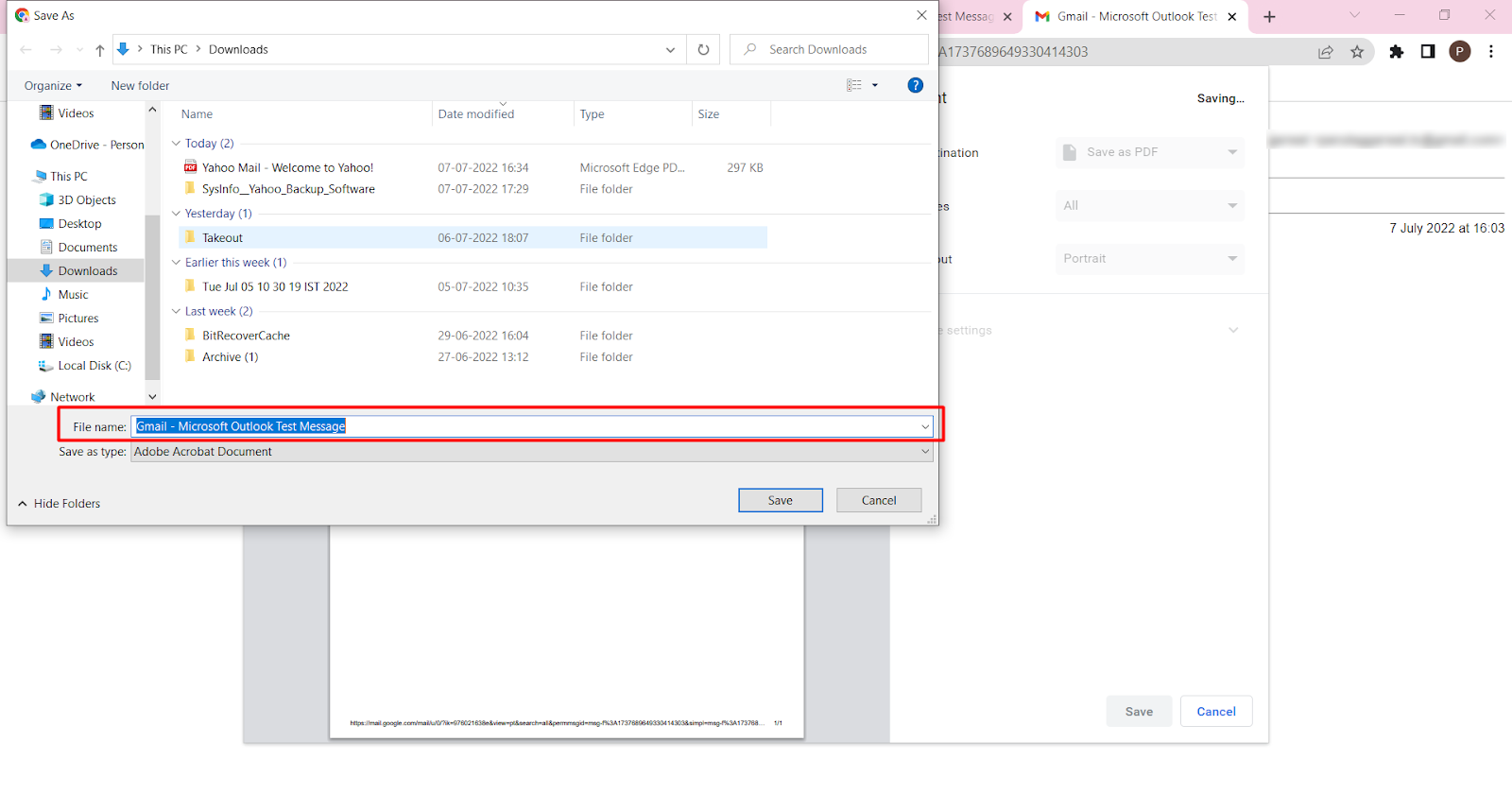Click Chrome's share page icon
Screen dimensions: 1512x812
1326,52
